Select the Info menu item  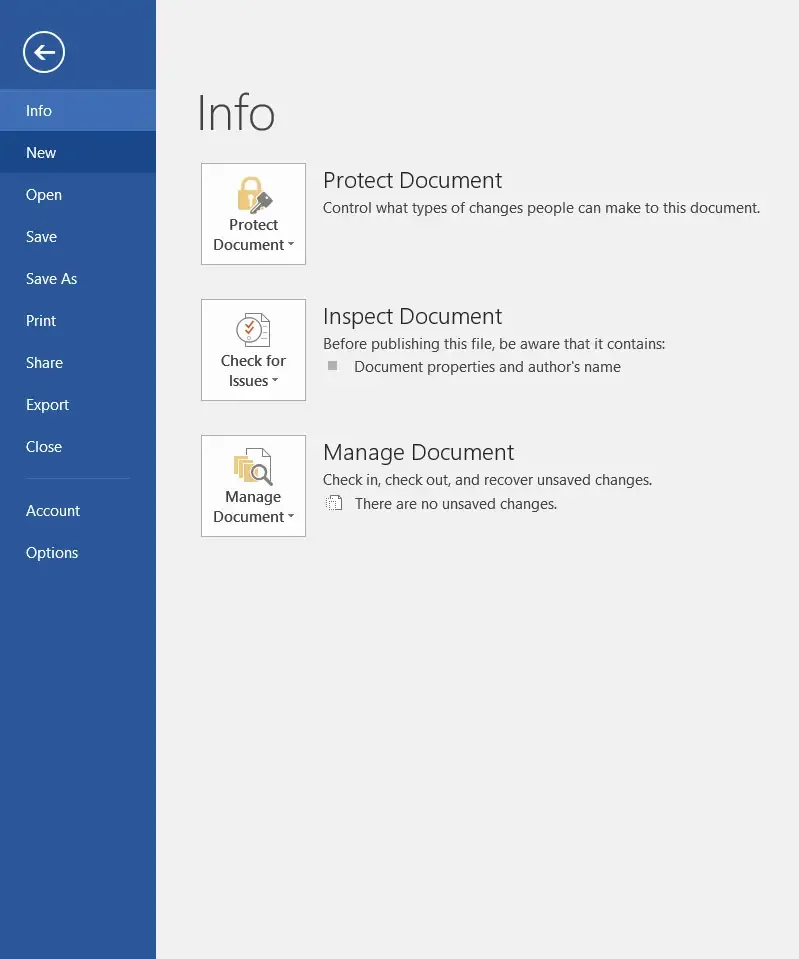tap(78, 110)
